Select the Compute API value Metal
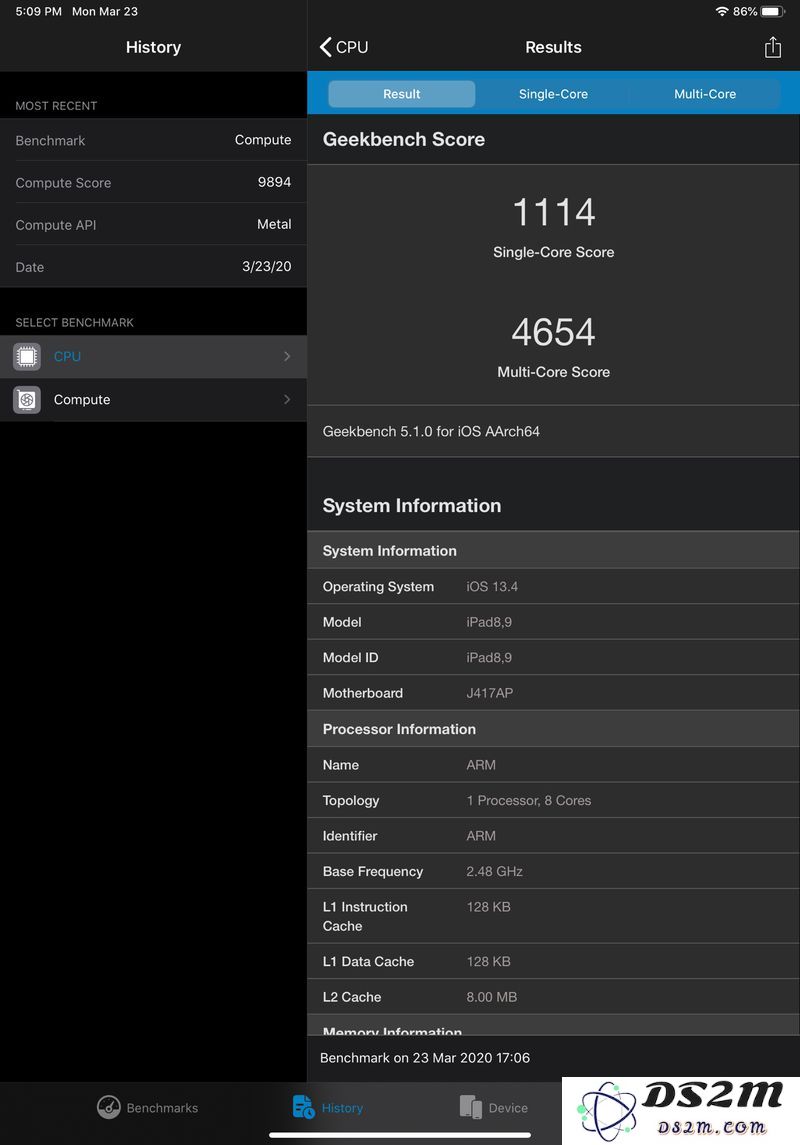The image size is (800, 1145). coord(274,225)
